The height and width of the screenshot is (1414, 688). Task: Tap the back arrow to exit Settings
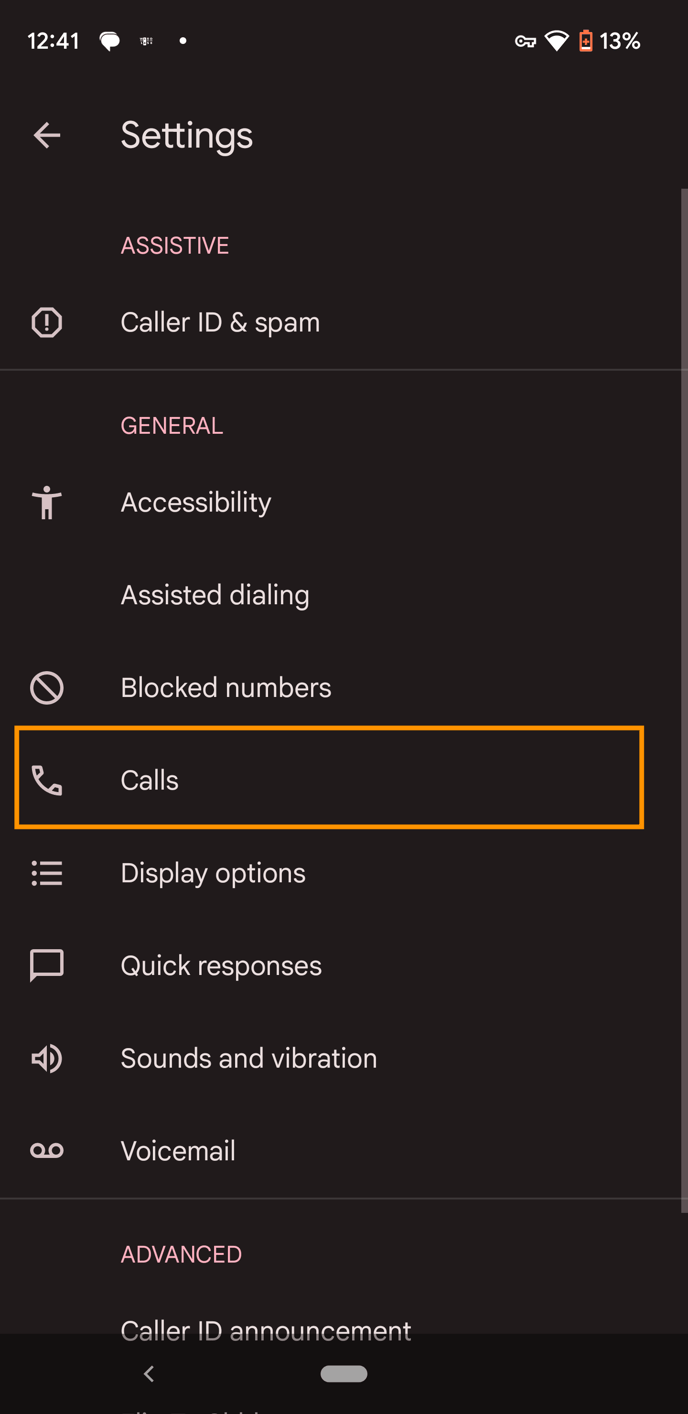47,135
